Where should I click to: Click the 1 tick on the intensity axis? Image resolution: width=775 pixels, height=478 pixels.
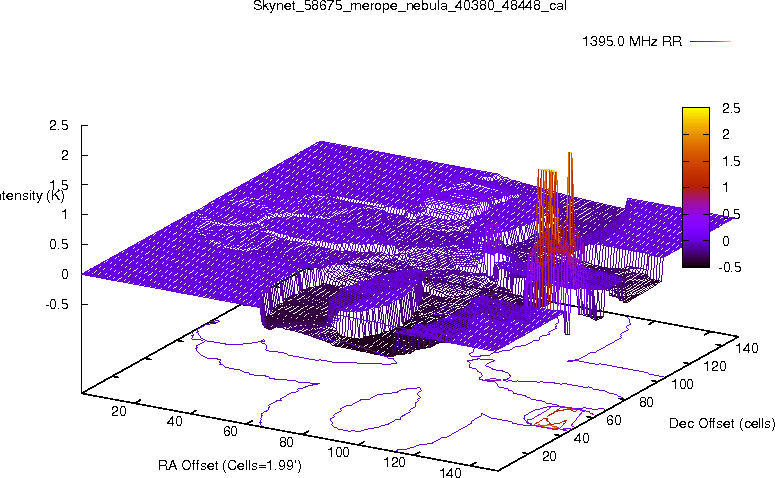[x=65, y=215]
